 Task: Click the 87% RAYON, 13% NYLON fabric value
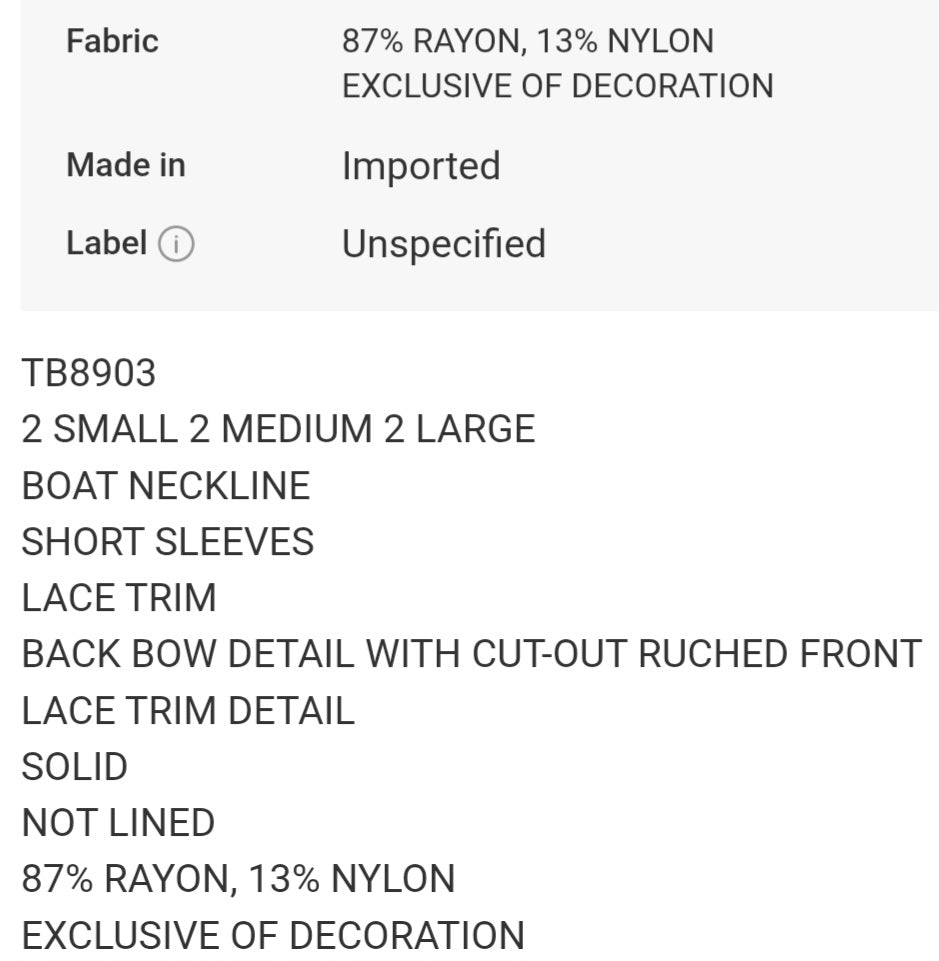(528, 41)
